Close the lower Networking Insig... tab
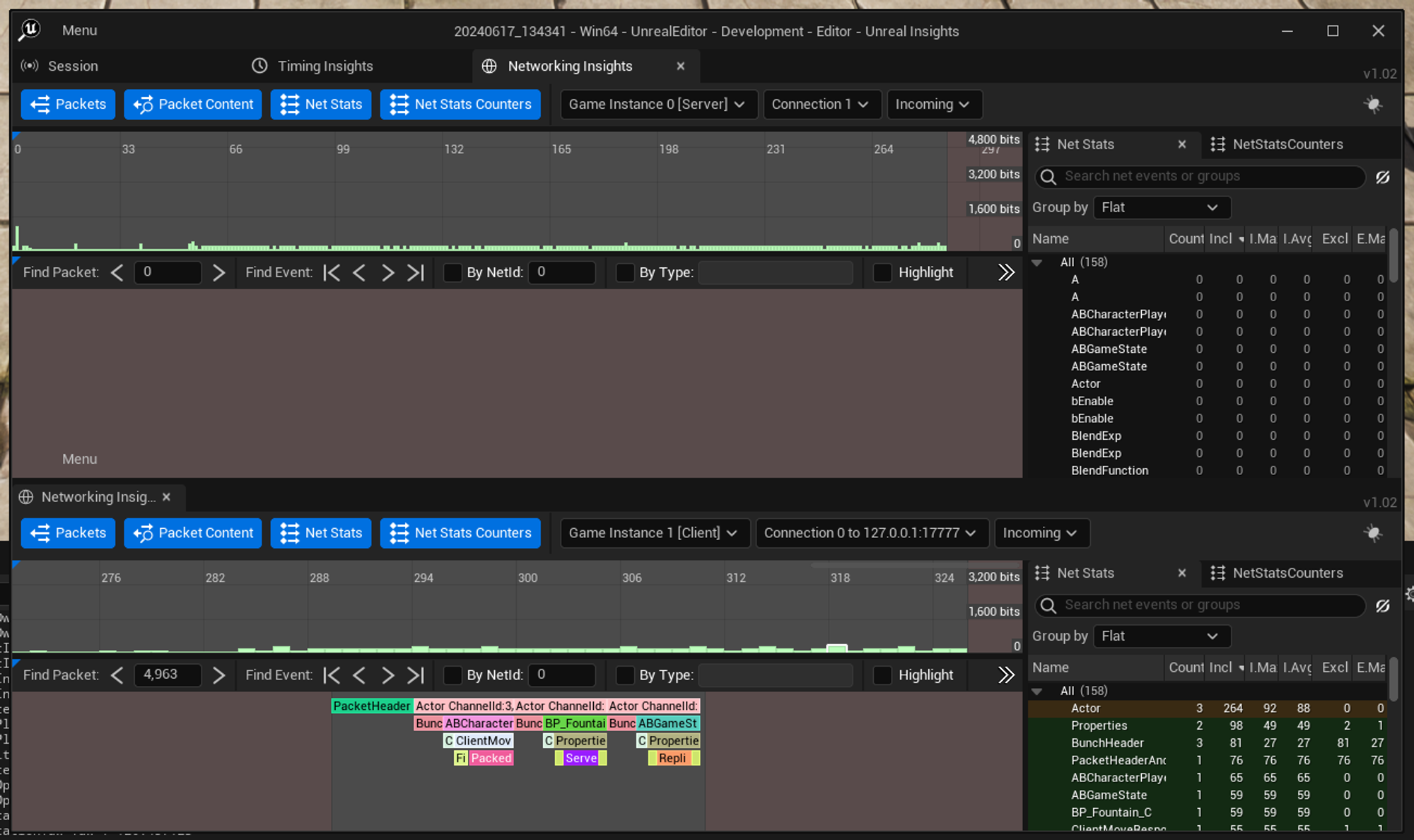The height and width of the screenshot is (840, 1414). (166, 497)
